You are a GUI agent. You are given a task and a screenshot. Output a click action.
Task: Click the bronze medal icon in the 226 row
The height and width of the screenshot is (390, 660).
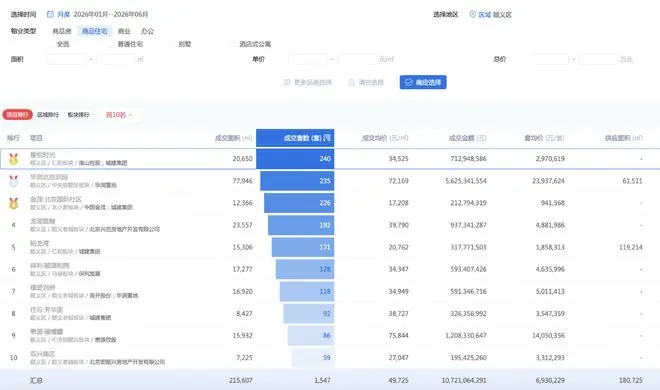[x=13, y=203]
